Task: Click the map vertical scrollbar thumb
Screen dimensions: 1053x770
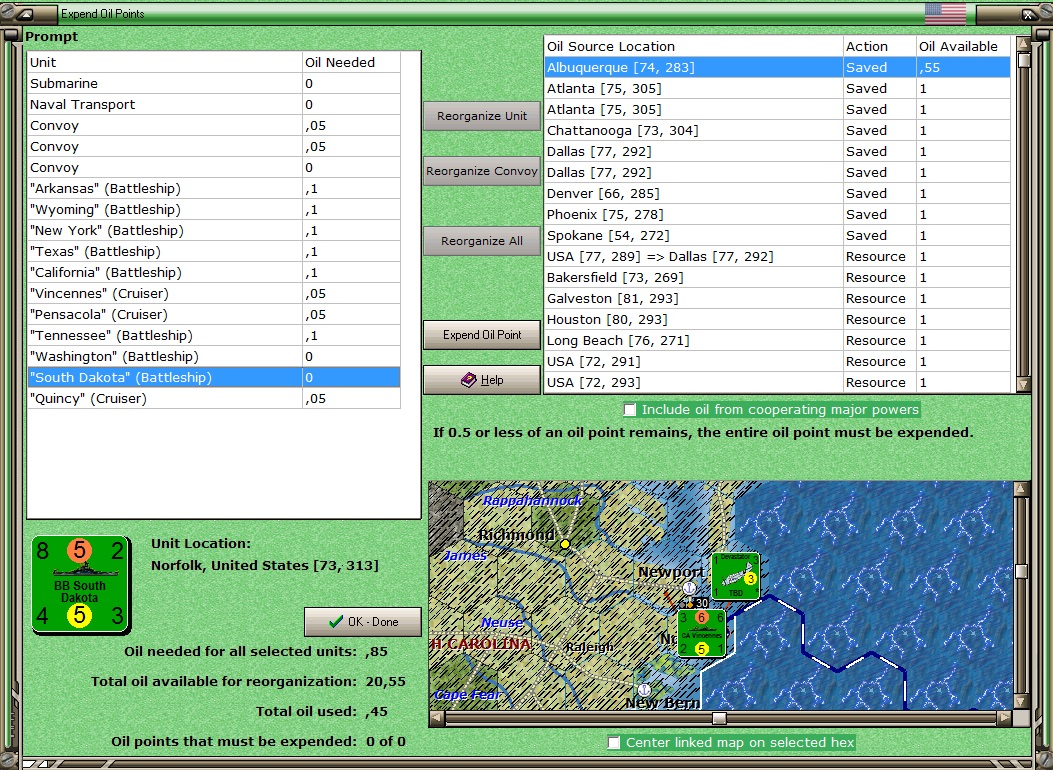Action: 1021,571
